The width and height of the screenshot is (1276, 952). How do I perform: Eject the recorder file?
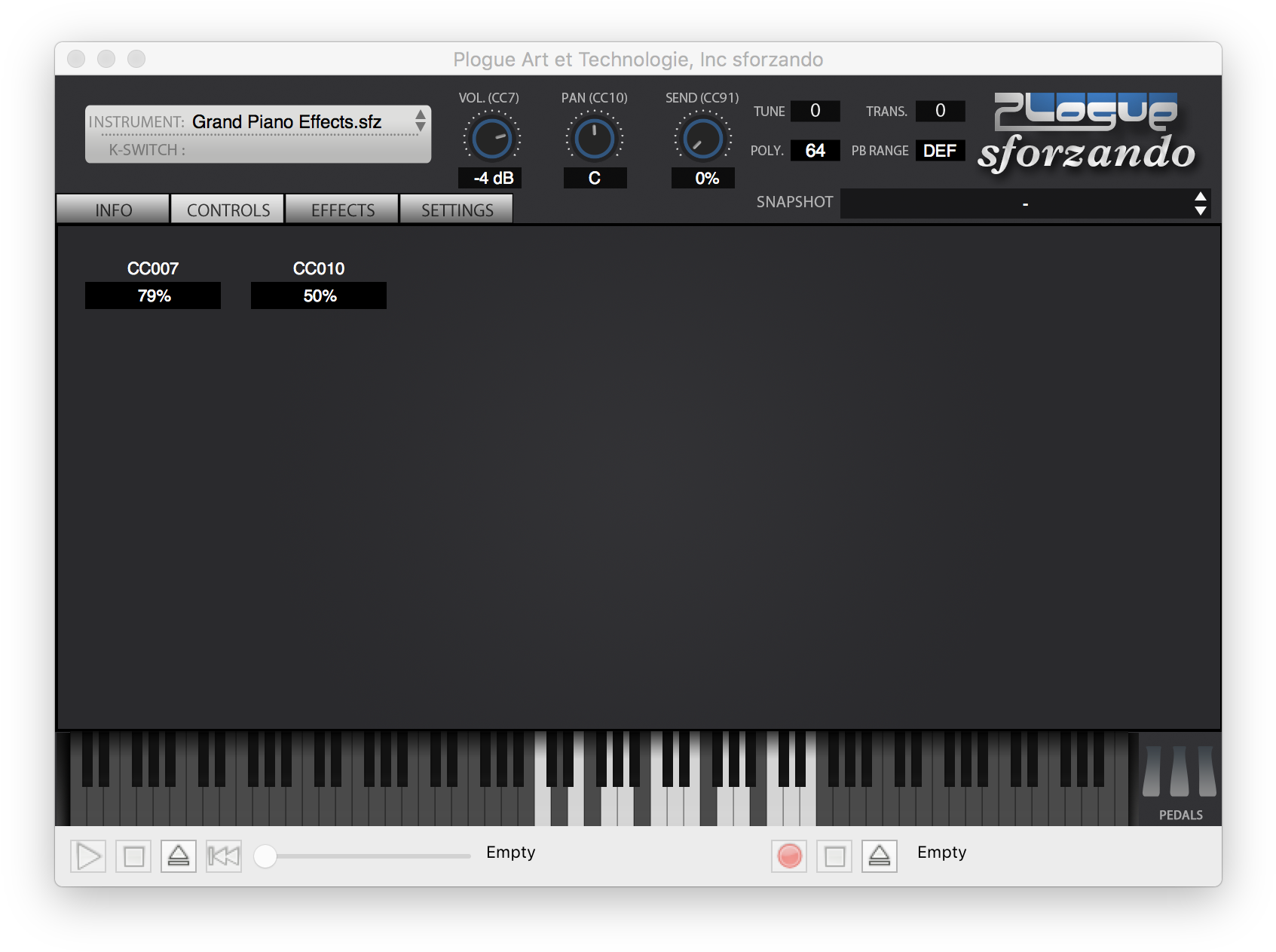[880, 856]
